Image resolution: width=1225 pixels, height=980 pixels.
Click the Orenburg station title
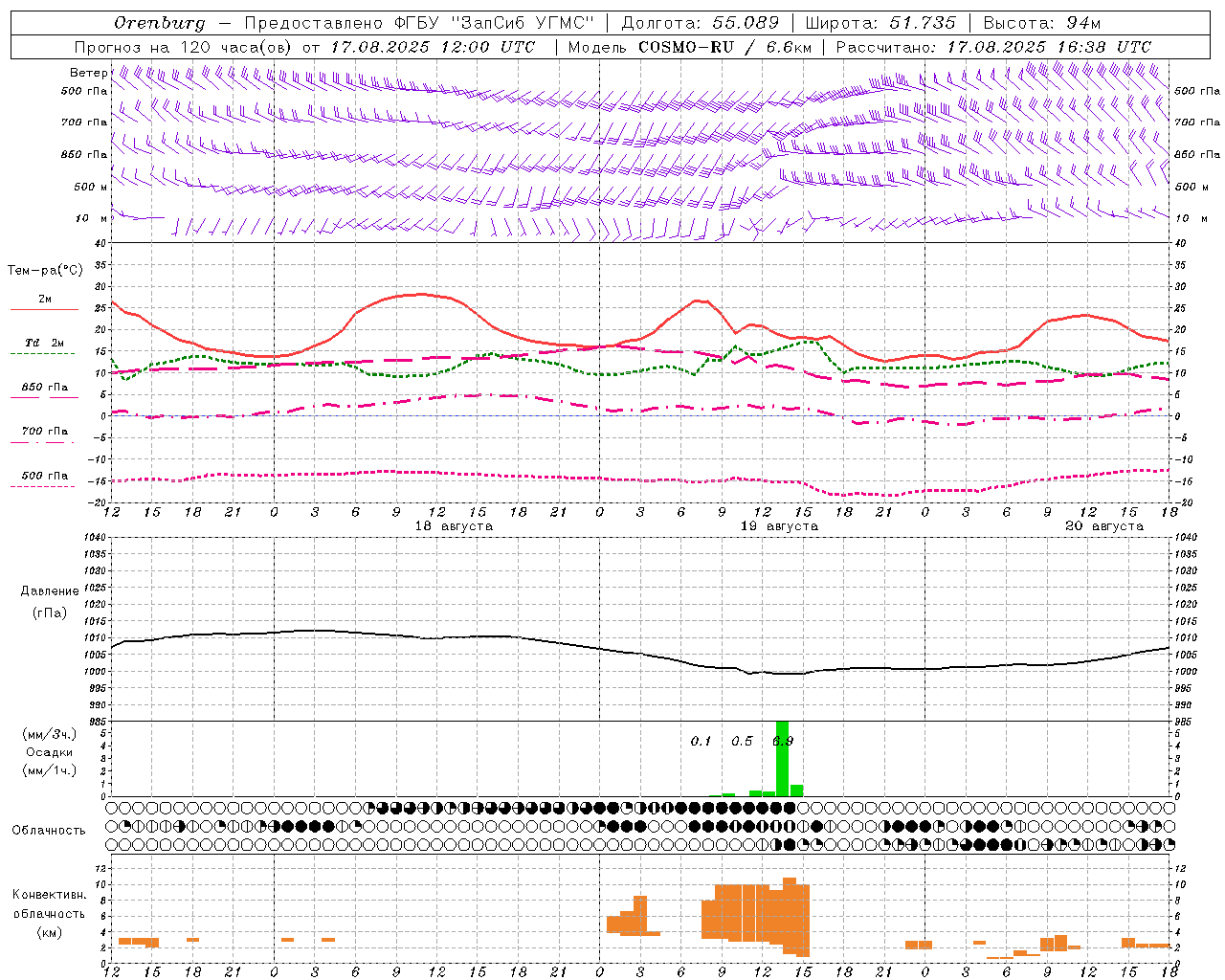[x=159, y=23]
